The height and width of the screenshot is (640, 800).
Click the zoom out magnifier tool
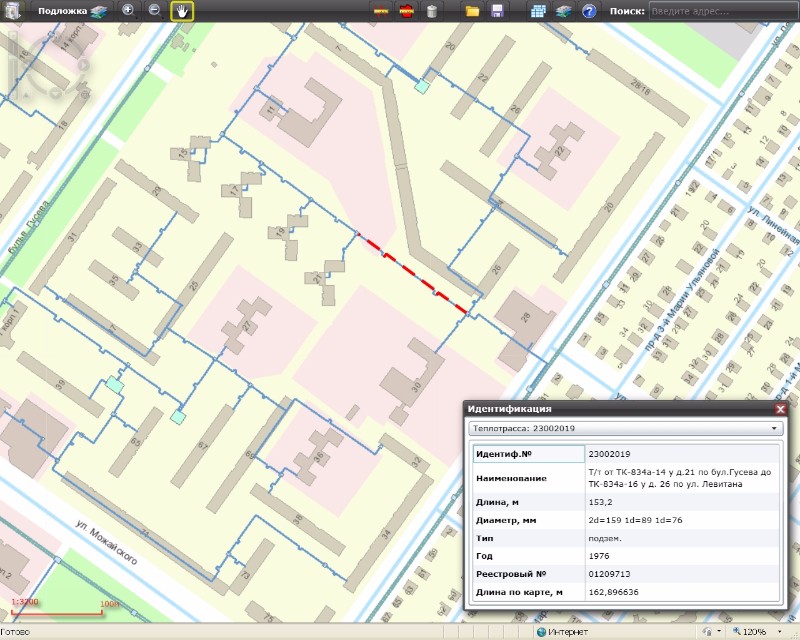coord(155,11)
